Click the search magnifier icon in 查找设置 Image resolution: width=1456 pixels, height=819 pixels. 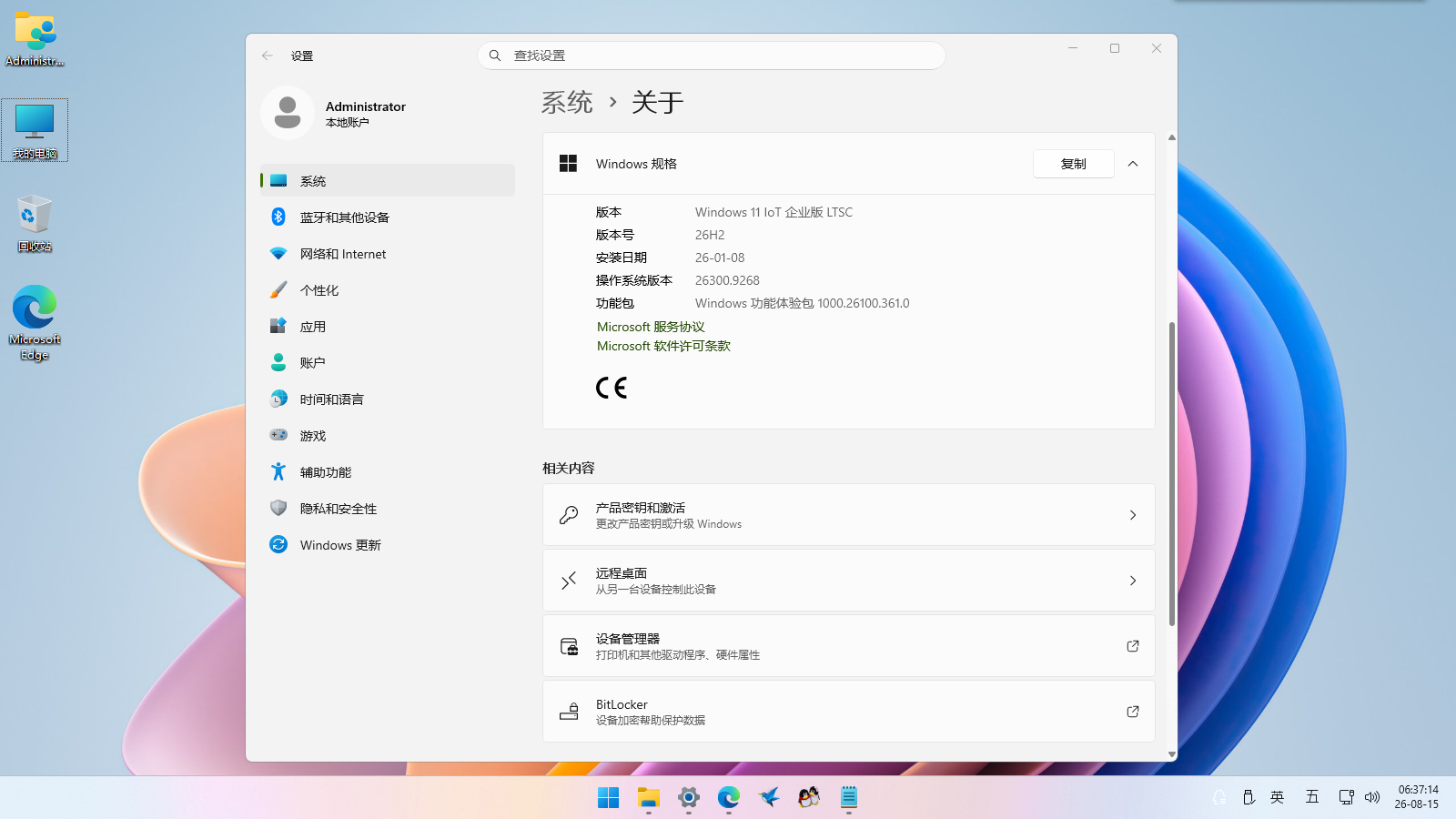495,56
